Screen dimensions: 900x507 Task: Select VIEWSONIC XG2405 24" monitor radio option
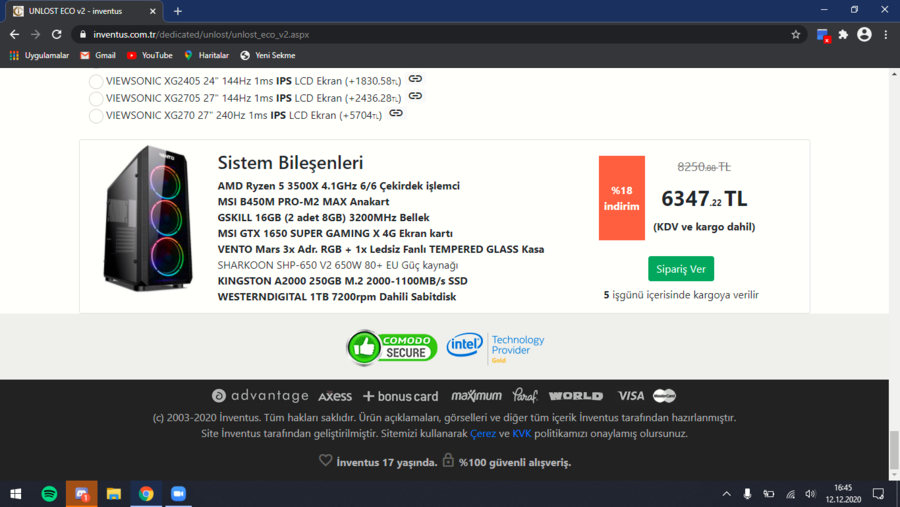coord(96,82)
